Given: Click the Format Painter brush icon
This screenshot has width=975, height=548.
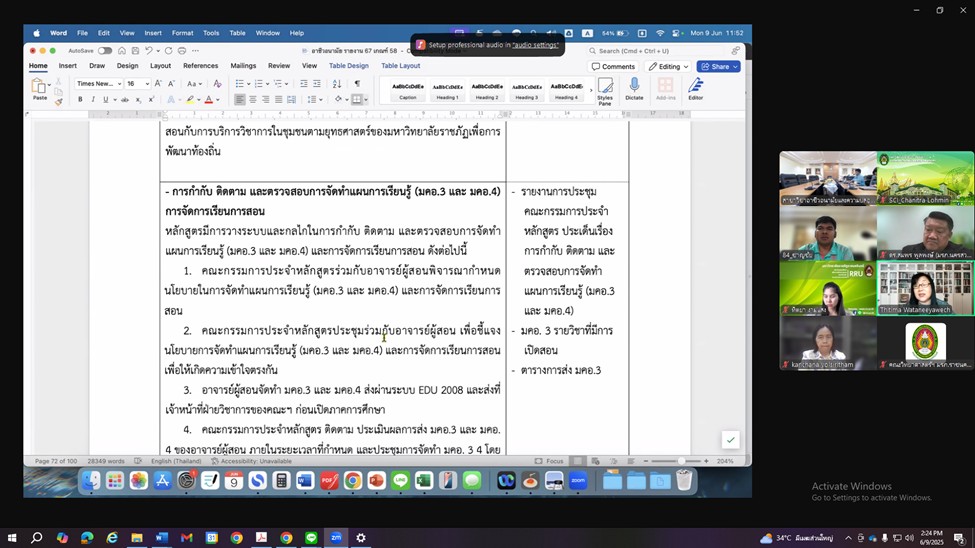Looking at the screenshot, I should tap(59, 100).
